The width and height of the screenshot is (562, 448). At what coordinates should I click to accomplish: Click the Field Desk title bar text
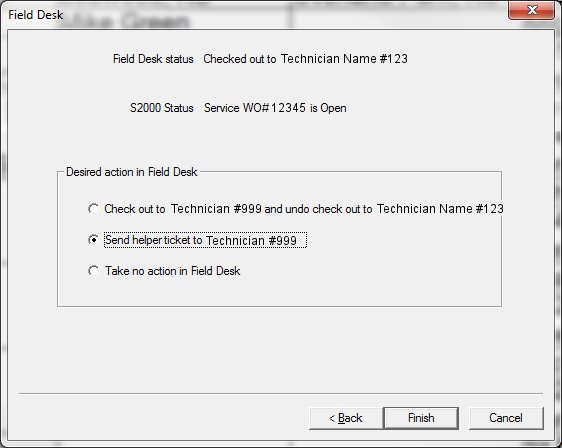(x=35, y=15)
